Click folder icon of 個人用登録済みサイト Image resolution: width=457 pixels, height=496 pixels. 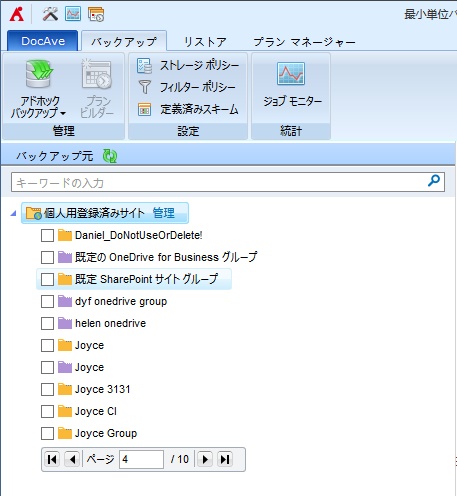(34, 213)
